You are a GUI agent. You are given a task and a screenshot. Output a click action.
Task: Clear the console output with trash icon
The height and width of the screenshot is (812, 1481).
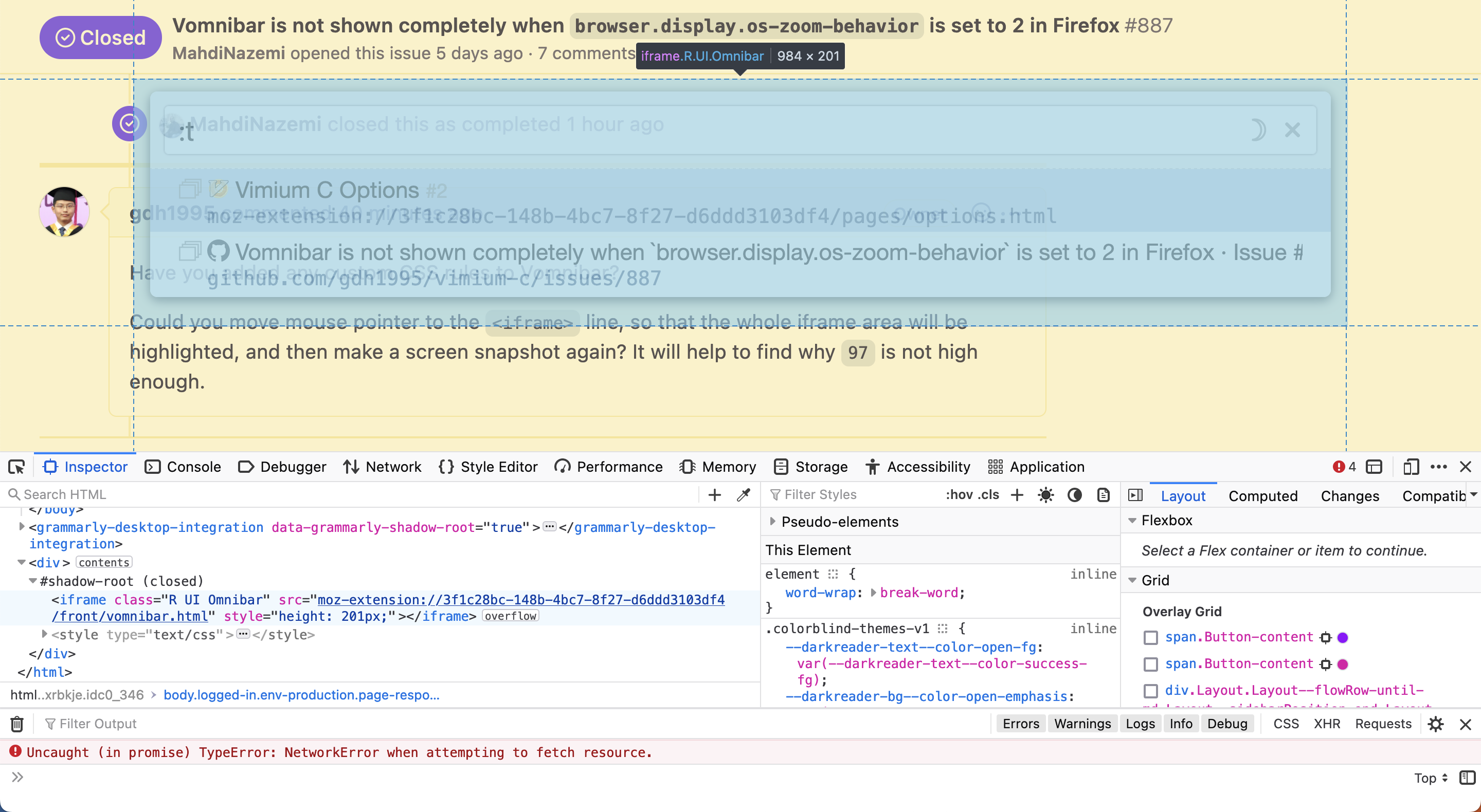pyautogui.click(x=15, y=724)
